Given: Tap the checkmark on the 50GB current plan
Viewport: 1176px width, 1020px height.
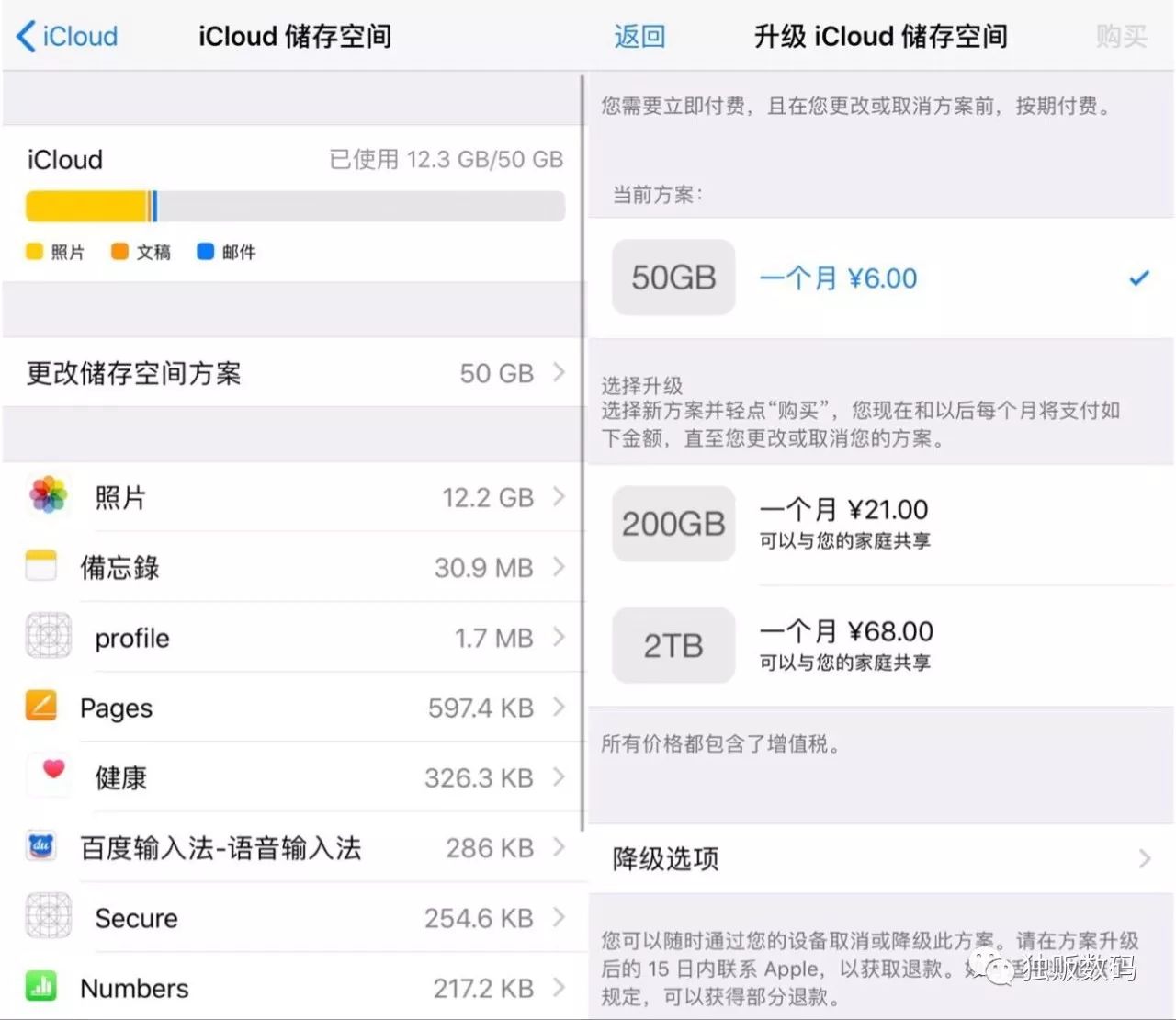Looking at the screenshot, I should coord(1138,278).
